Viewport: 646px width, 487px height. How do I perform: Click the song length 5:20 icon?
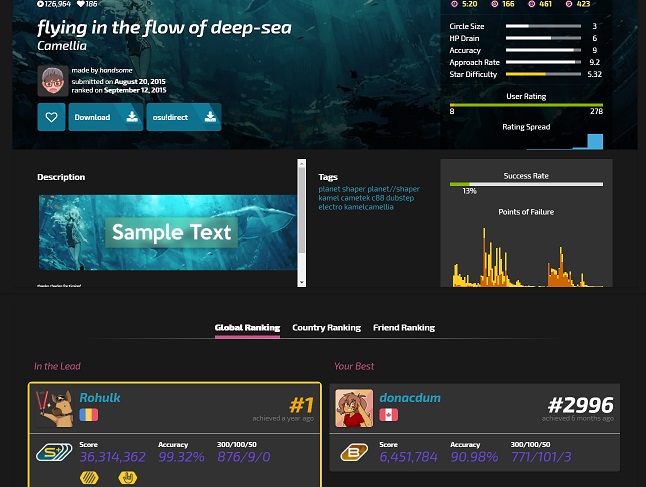[454, 4]
